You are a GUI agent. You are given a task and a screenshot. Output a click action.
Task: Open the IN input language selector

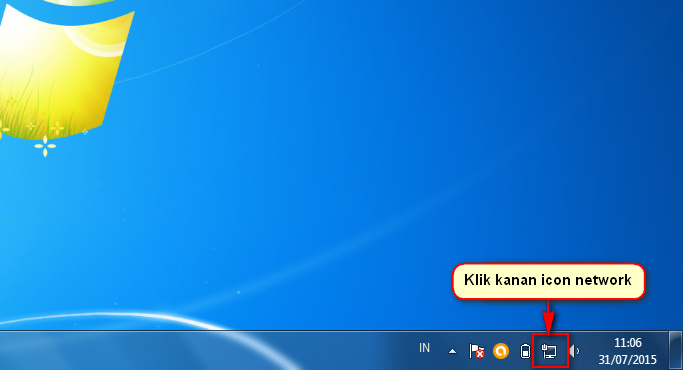(x=424, y=348)
